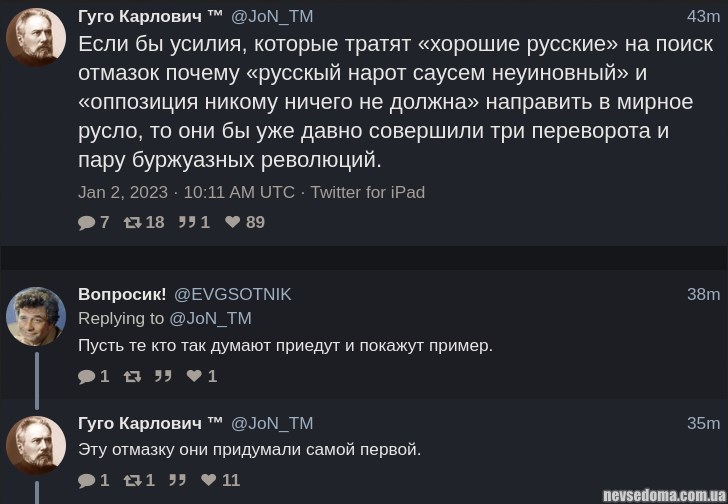Image resolution: width=728 pixels, height=504 pixels.
Task: Click the reply icon on the last reply
Action: pyautogui.click(x=86, y=480)
